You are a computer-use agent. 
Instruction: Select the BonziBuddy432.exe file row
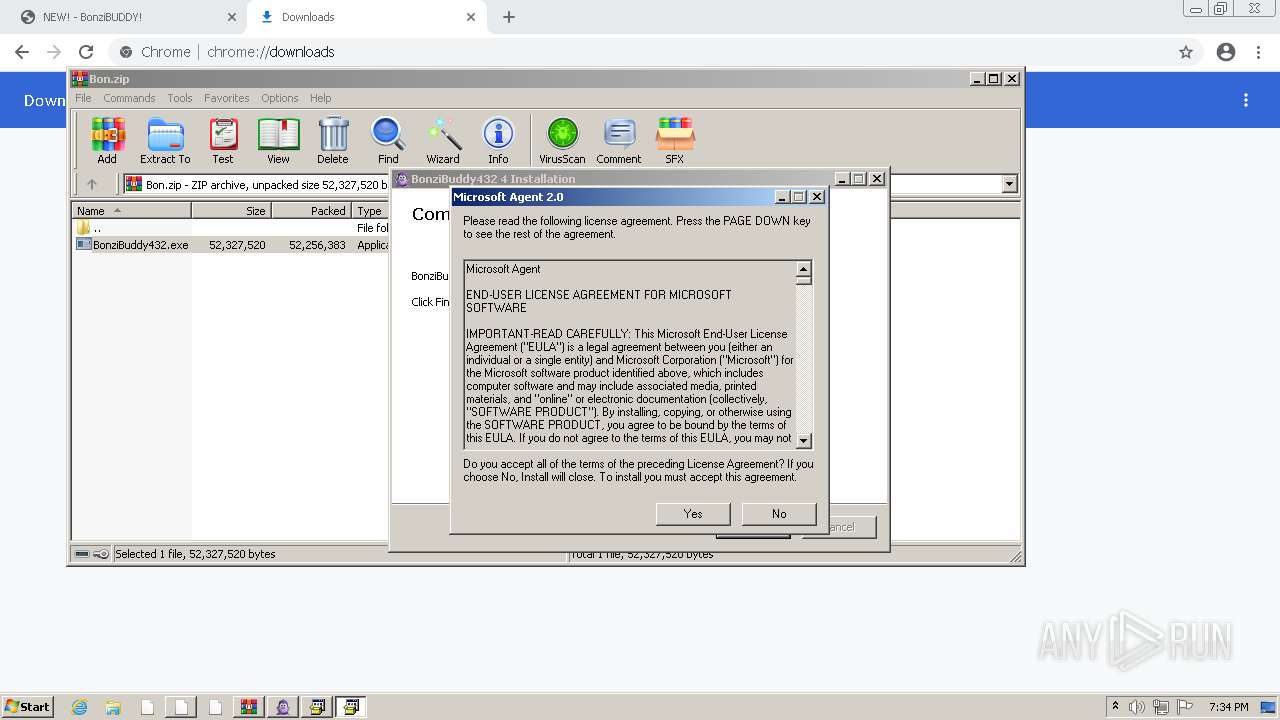click(x=230, y=245)
